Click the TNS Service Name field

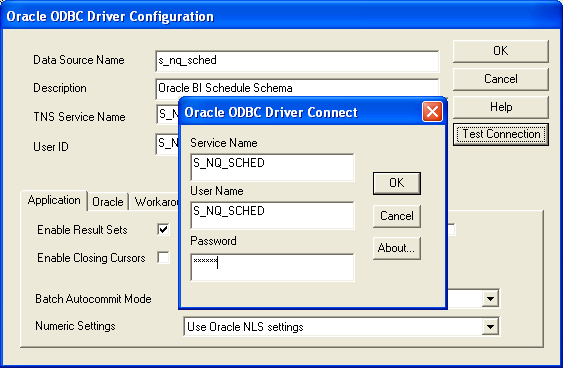point(167,114)
